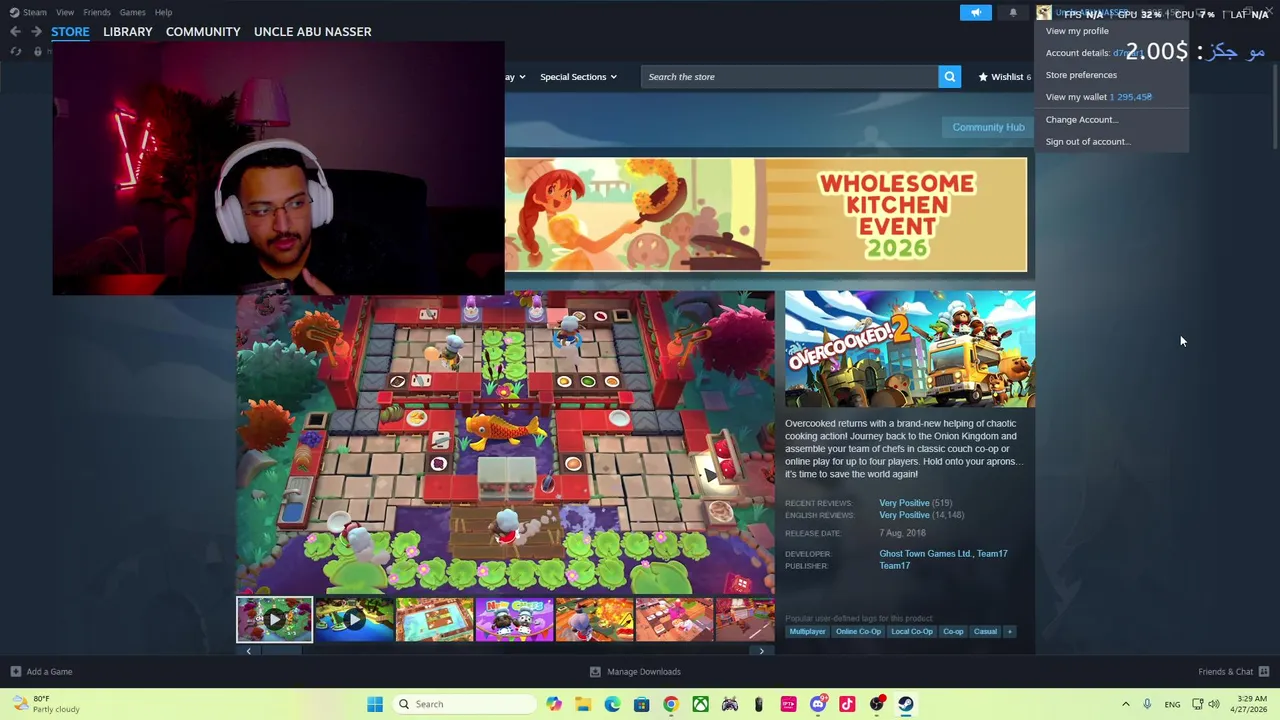Select View my profile in account menu
The width and height of the screenshot is (1280, 720).
[x=1077, y=31]
